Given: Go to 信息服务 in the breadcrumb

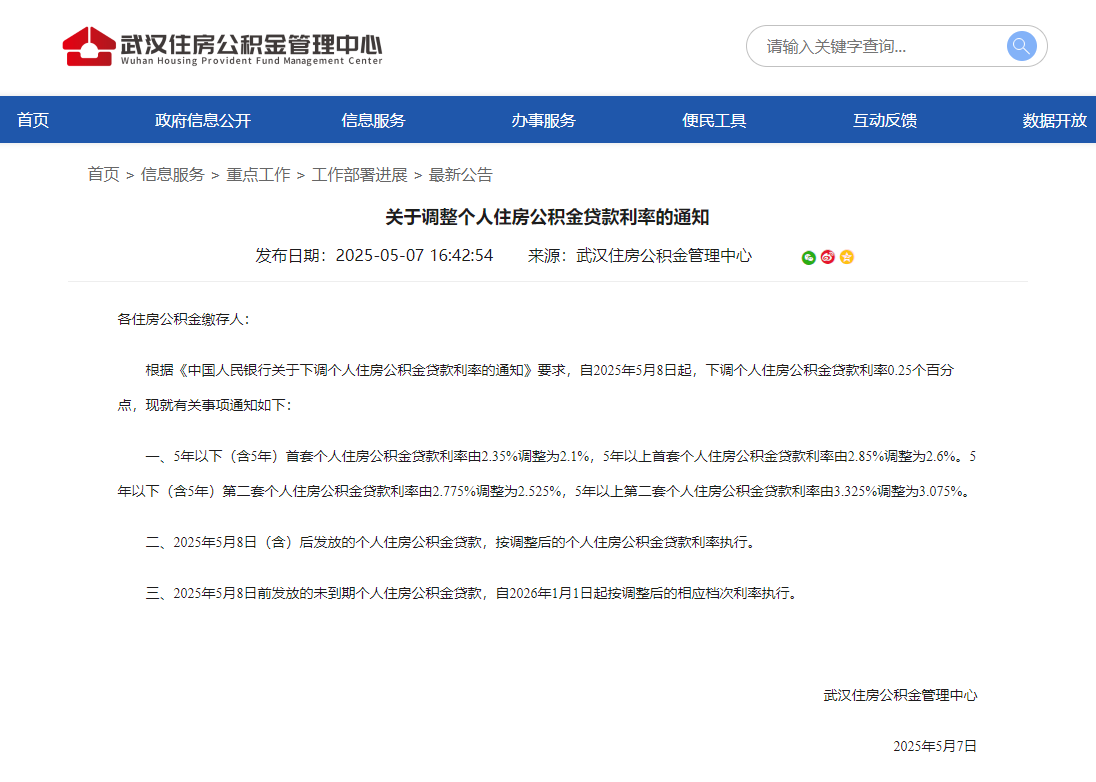Looking at the screenshot, I should tap(173, 175).
